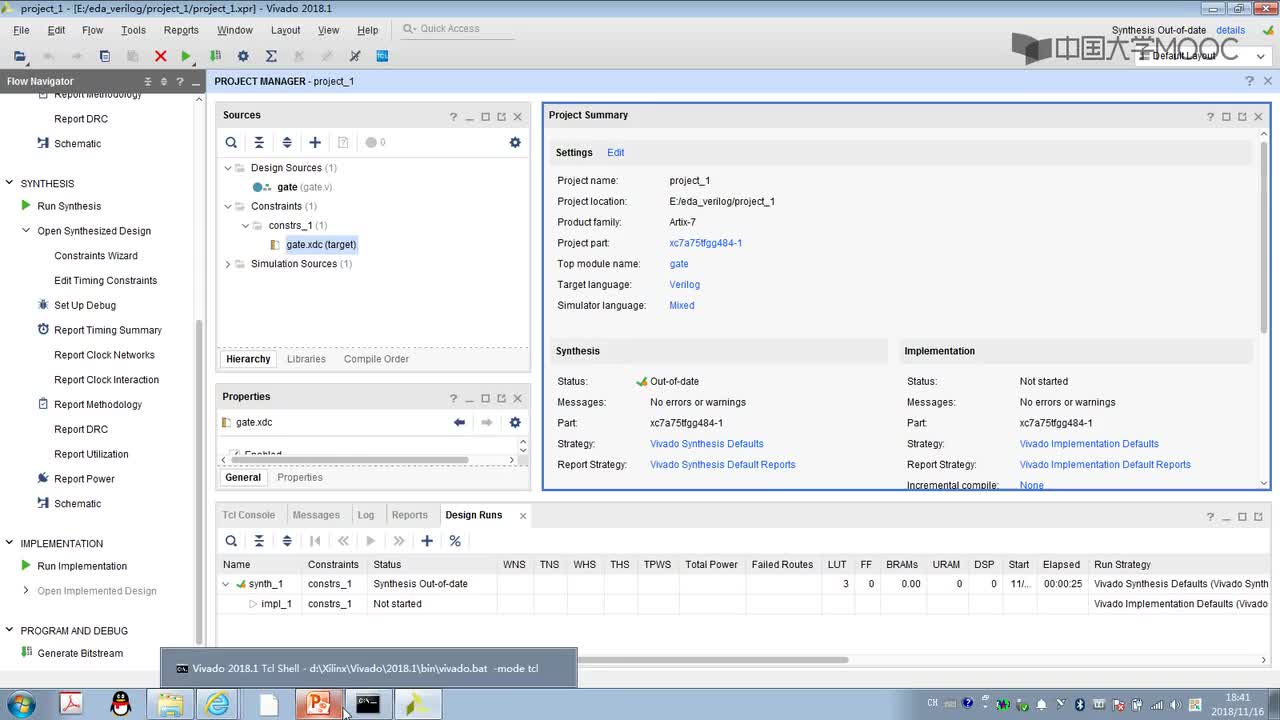Open Properties panel settings gear
Screen dimensions: 1280x720
pyautogui.click(x=515, y=422)
